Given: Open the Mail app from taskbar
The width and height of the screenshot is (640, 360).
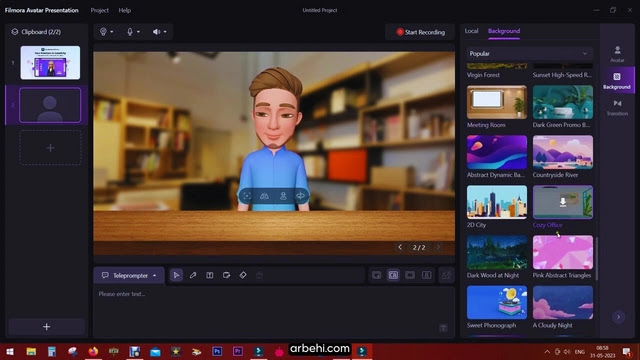Looking at the screenshot, I should click(x=155, y=351).
